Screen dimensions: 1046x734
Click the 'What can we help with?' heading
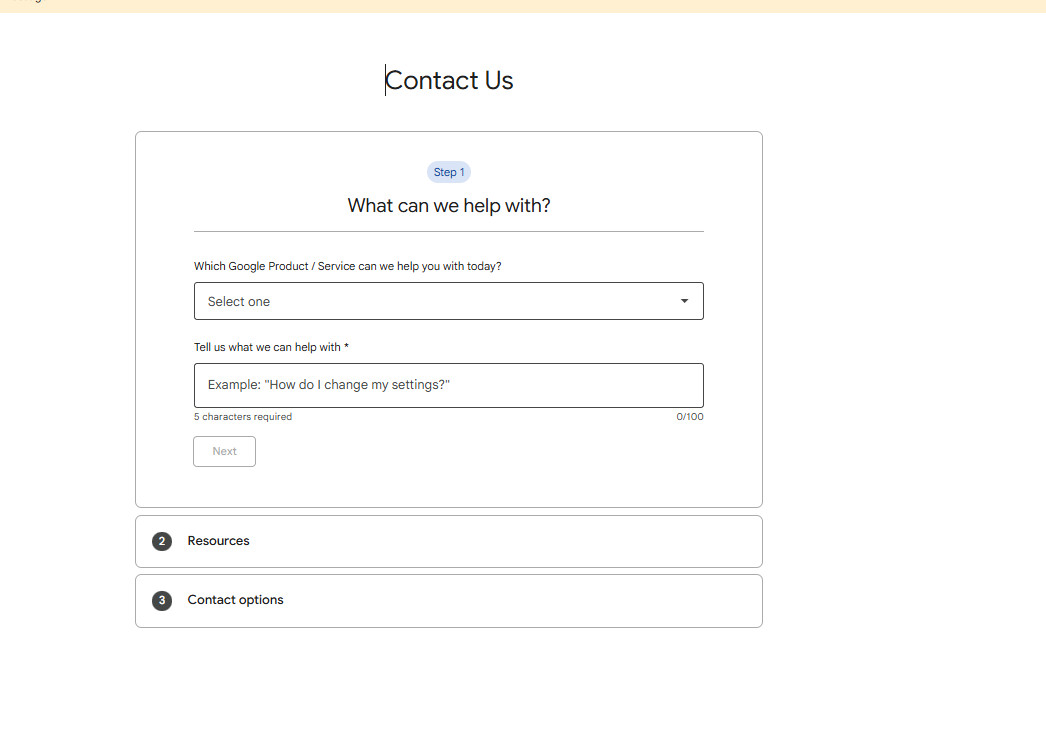pyautogui.click(x=449, y=206)
